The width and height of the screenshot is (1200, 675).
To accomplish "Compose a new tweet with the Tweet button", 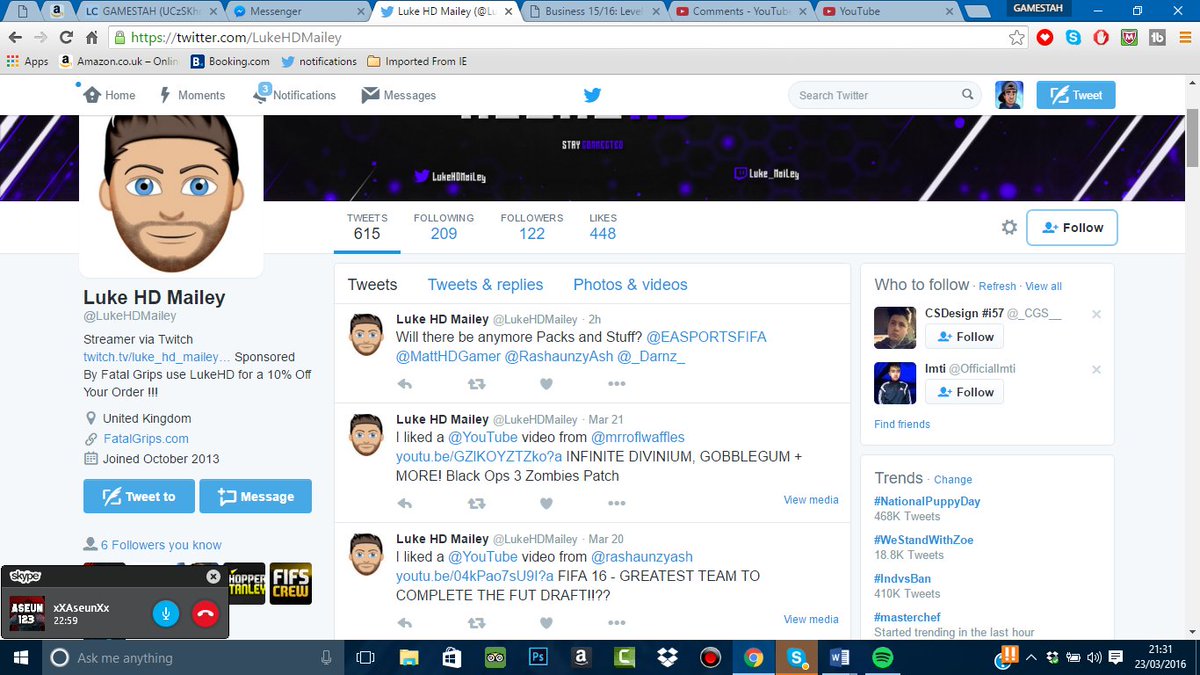I will [1075, 95].
